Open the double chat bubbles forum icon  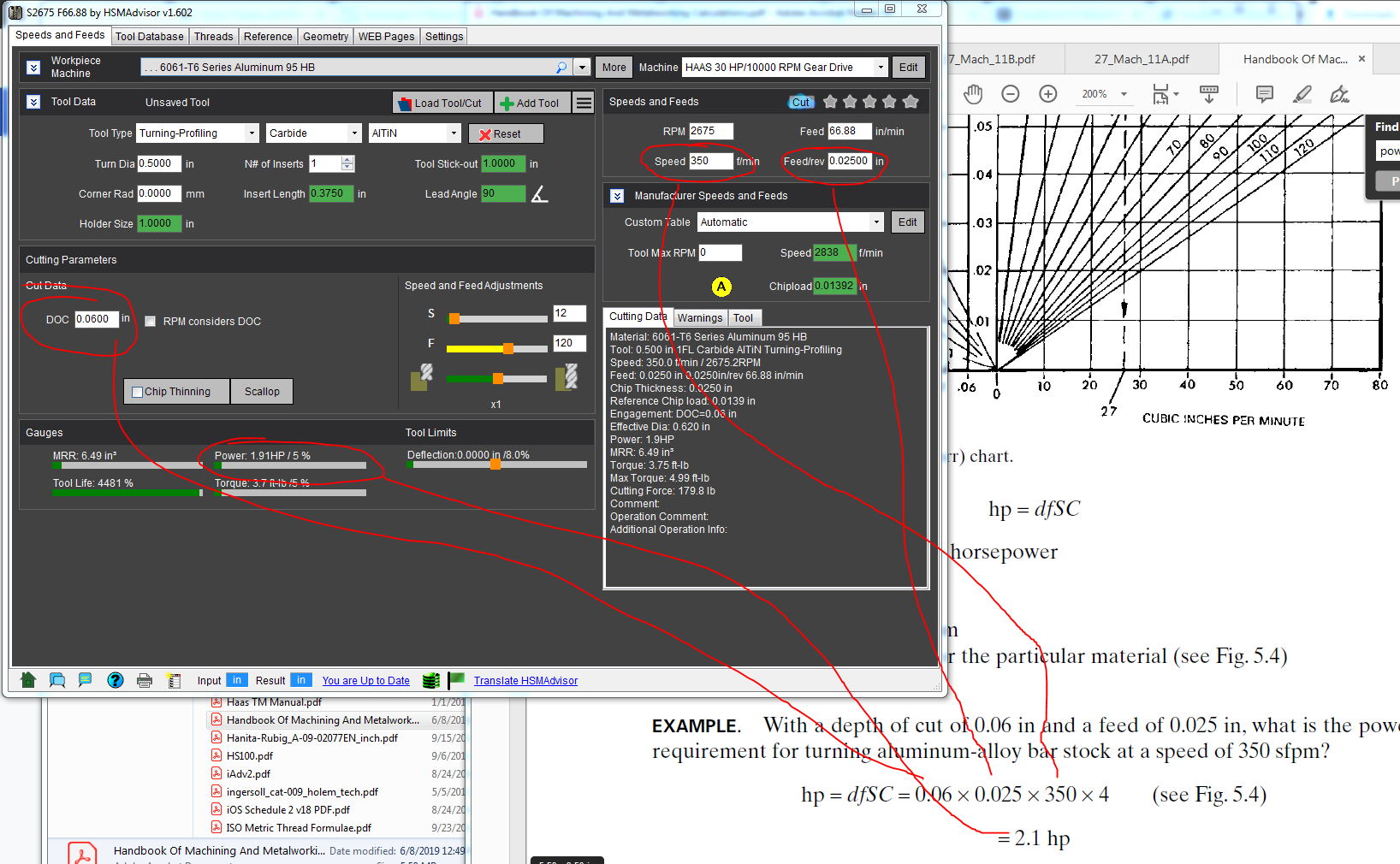pos(57,680)
